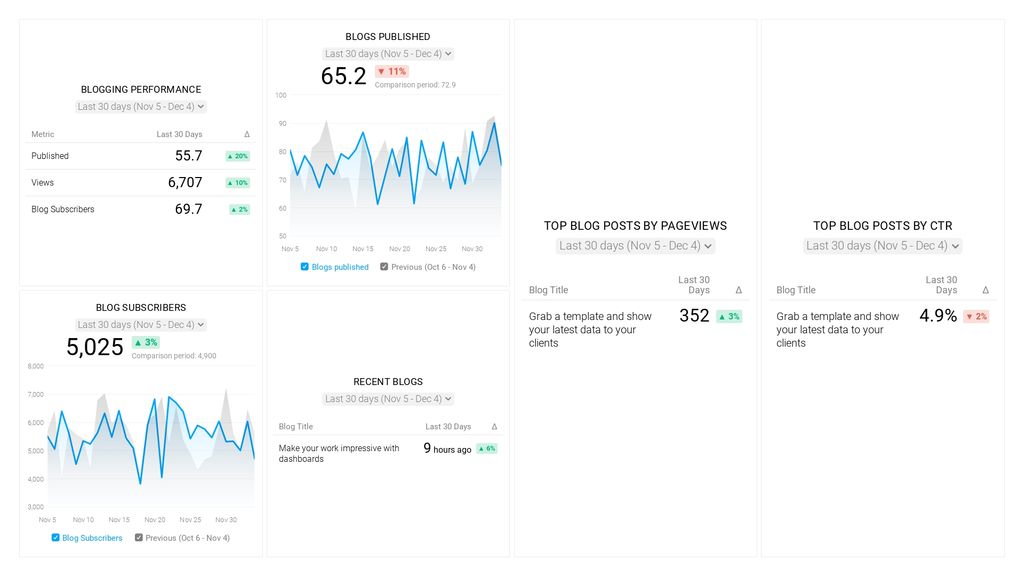Expand the date dropdown on Top Blog Posts by CTR
The height and width of the screenshot is (576, 1024).
coord(881,245)
